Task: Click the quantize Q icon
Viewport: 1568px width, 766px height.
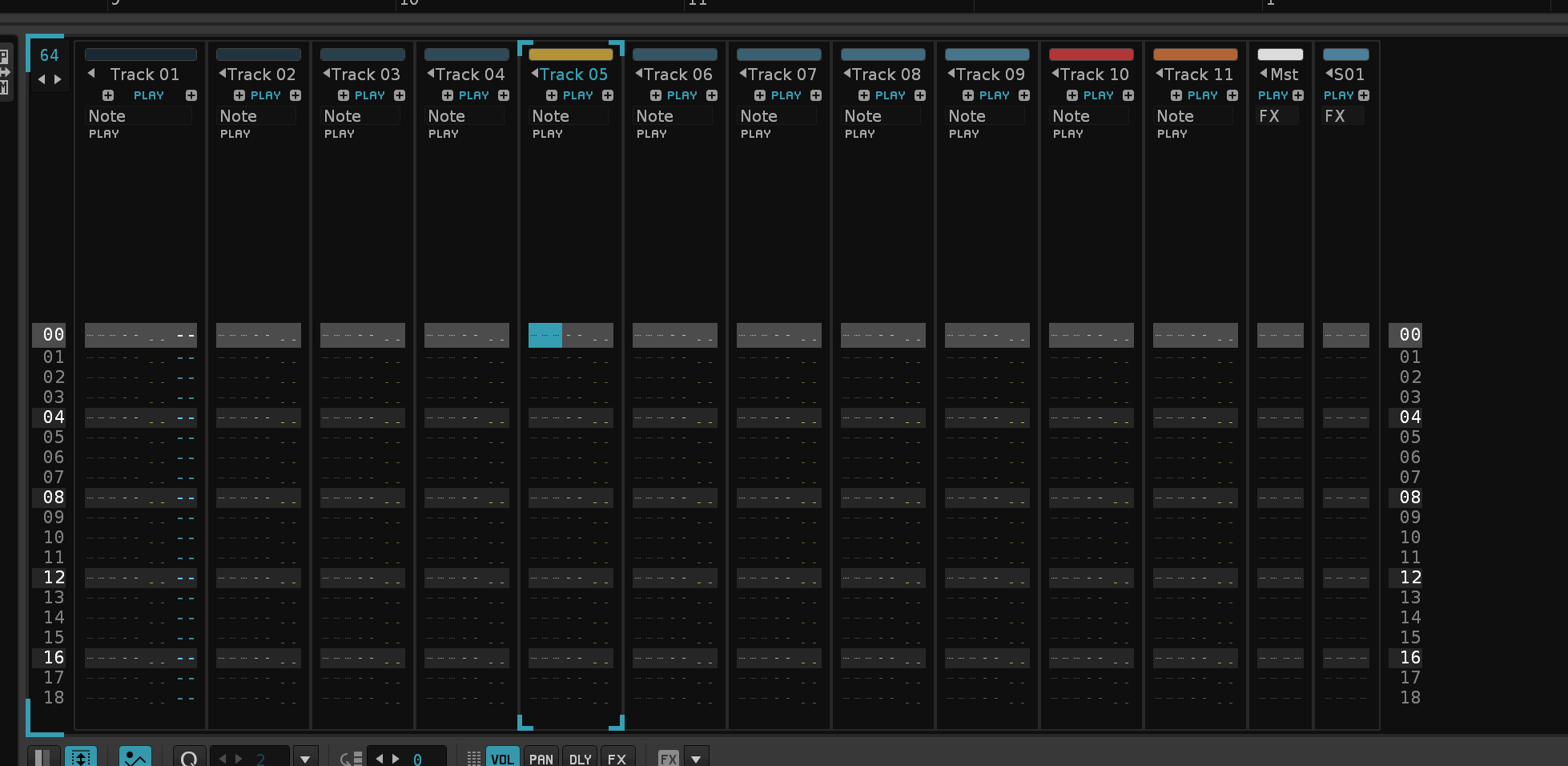Action: (189, 758)
